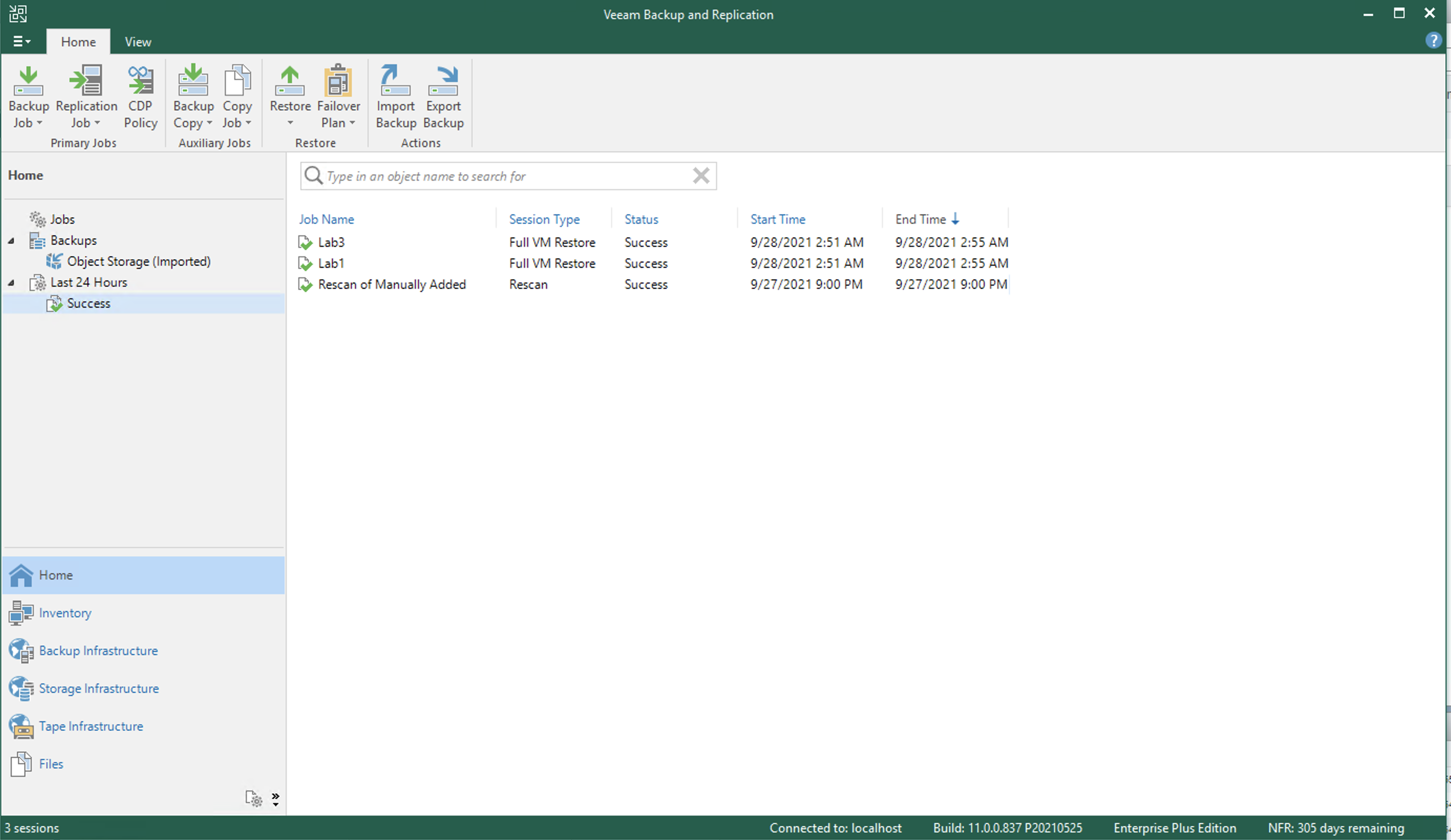
Task: Sort by Job Name column header
Action: pyautogui.click(x=327, y=219)
